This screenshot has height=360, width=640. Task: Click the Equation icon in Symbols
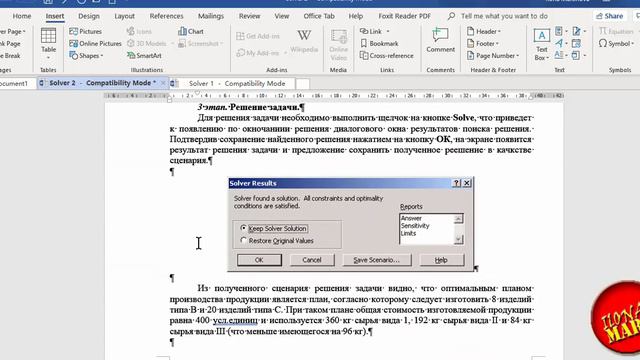[603, 31]
